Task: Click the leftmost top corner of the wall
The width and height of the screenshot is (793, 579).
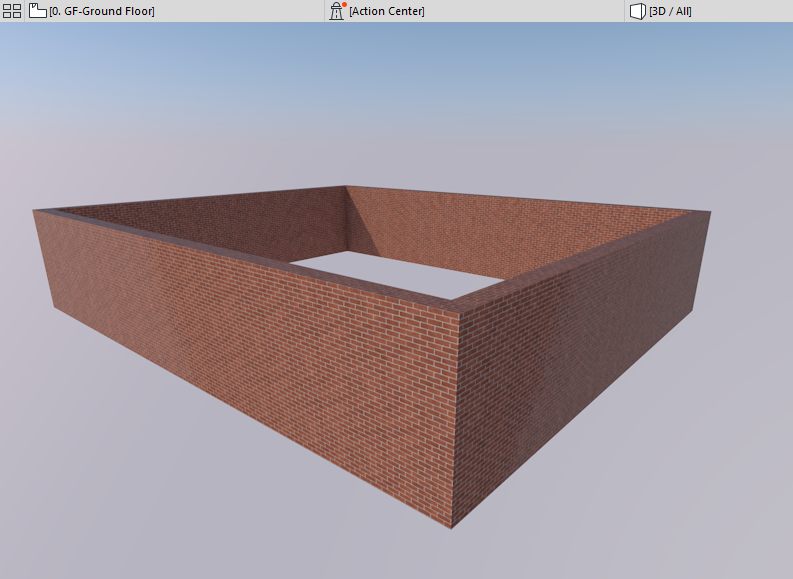Action: click(33, 210)
